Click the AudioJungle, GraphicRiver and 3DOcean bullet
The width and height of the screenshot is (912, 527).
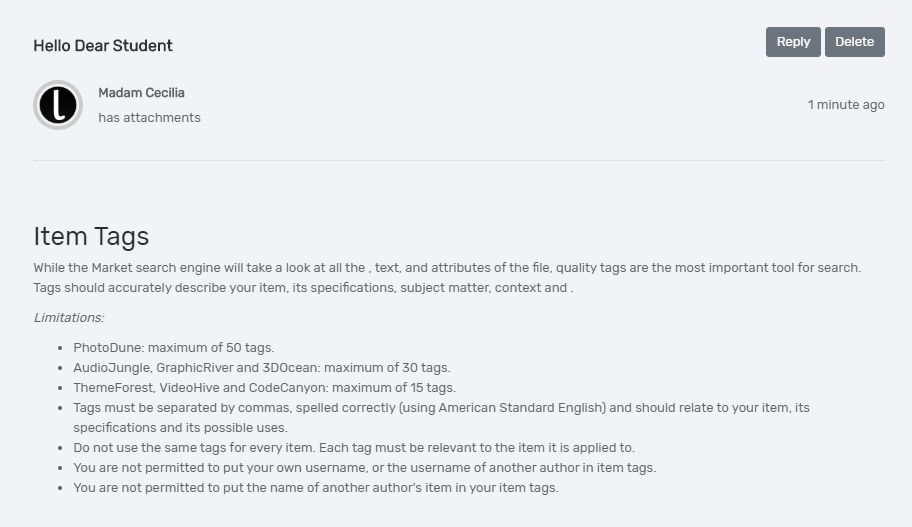[x=261, y=368]
